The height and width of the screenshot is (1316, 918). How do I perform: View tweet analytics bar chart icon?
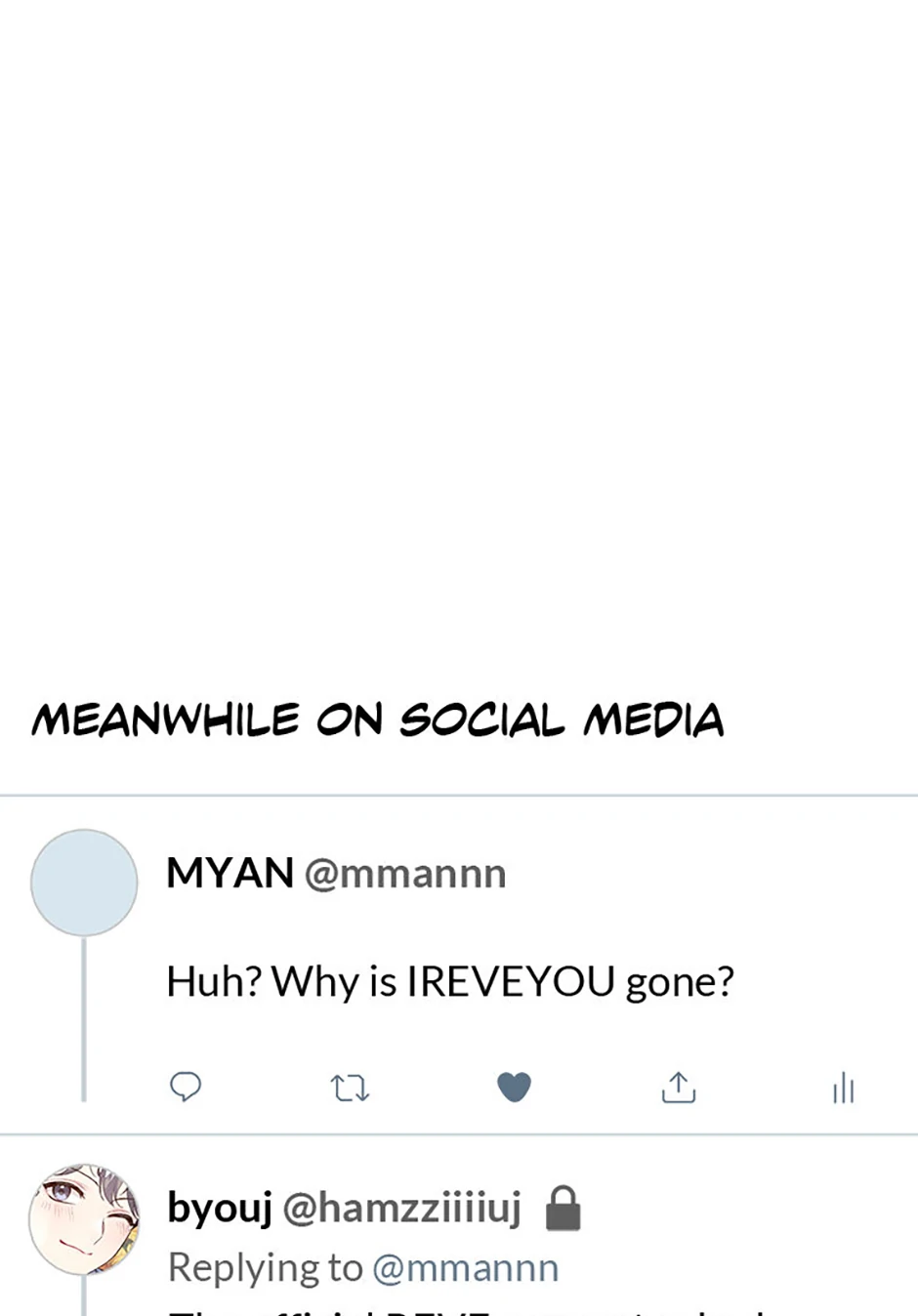(x=844, y=1088)
